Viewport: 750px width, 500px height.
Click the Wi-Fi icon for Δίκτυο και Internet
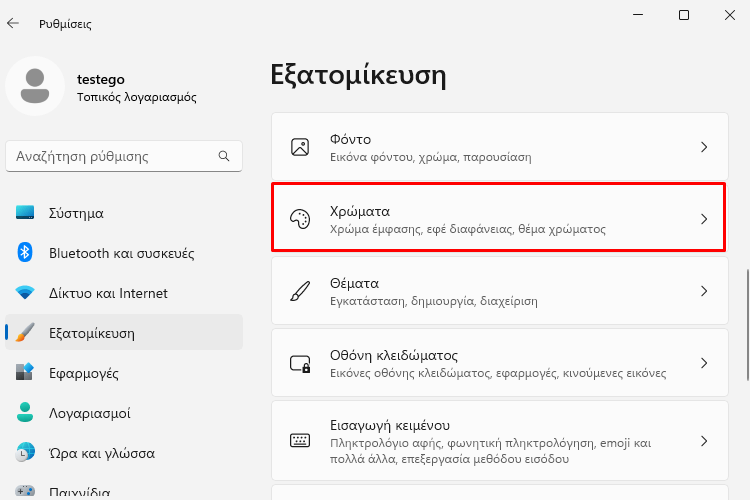coord(25,292)
